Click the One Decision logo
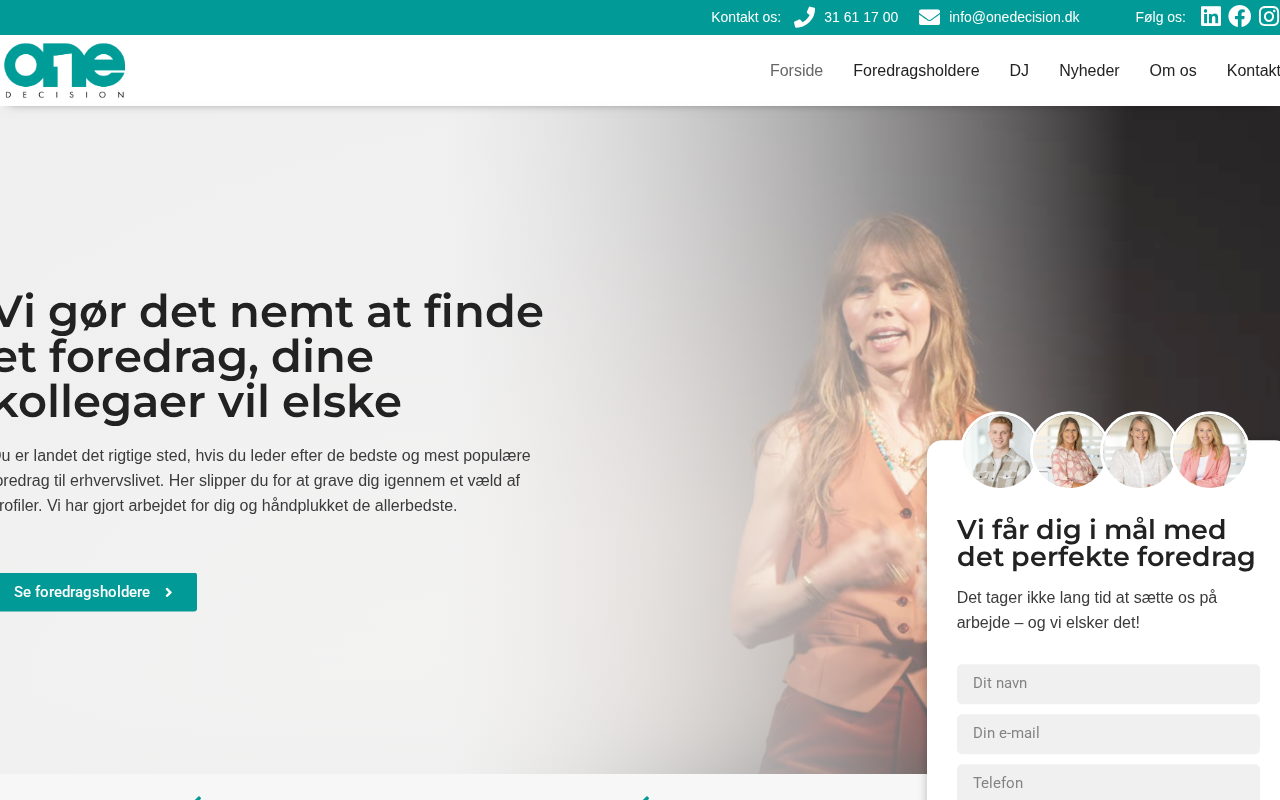 [x=64, y=70]
